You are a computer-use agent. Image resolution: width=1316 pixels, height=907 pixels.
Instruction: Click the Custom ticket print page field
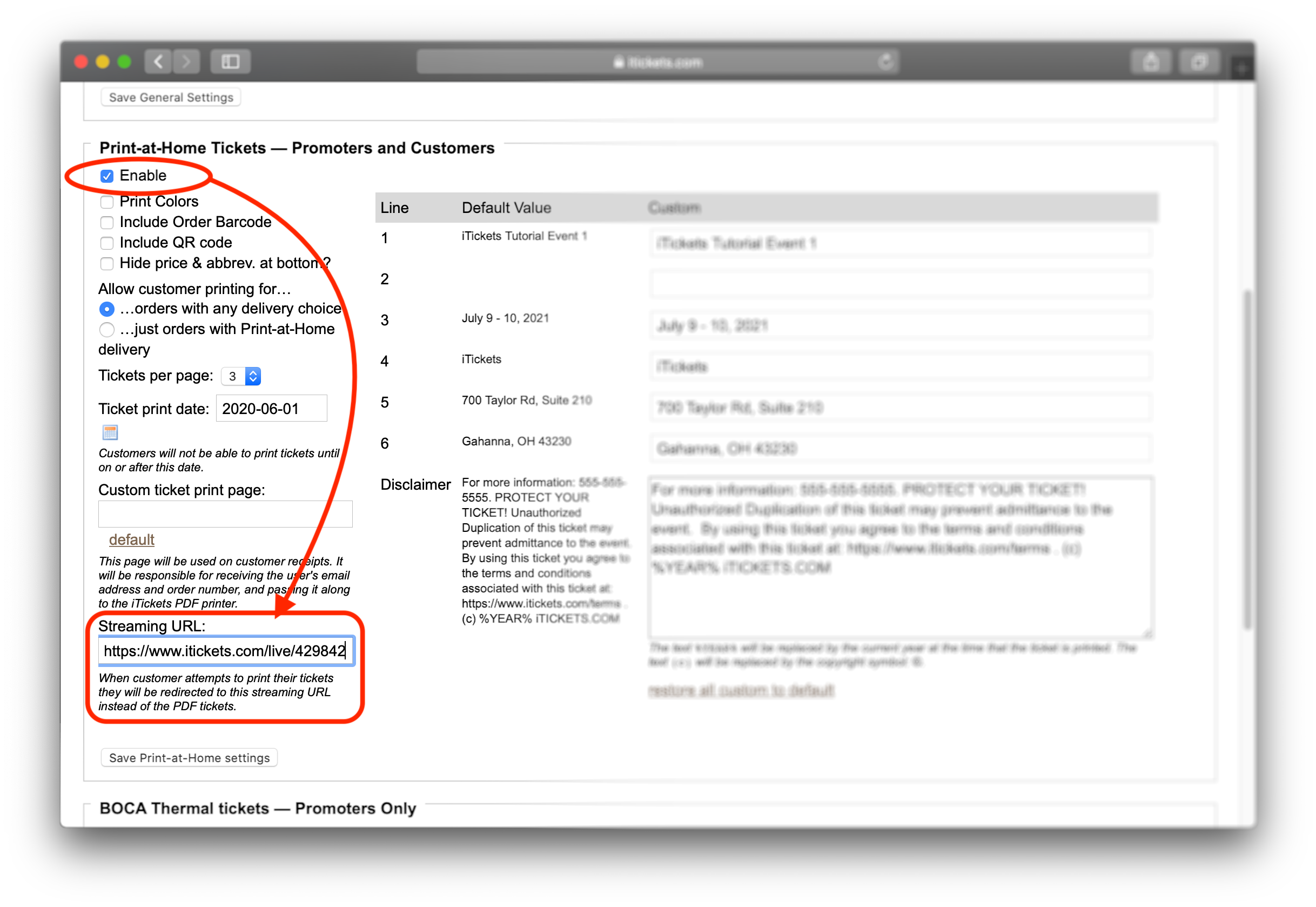click(225, 514)
